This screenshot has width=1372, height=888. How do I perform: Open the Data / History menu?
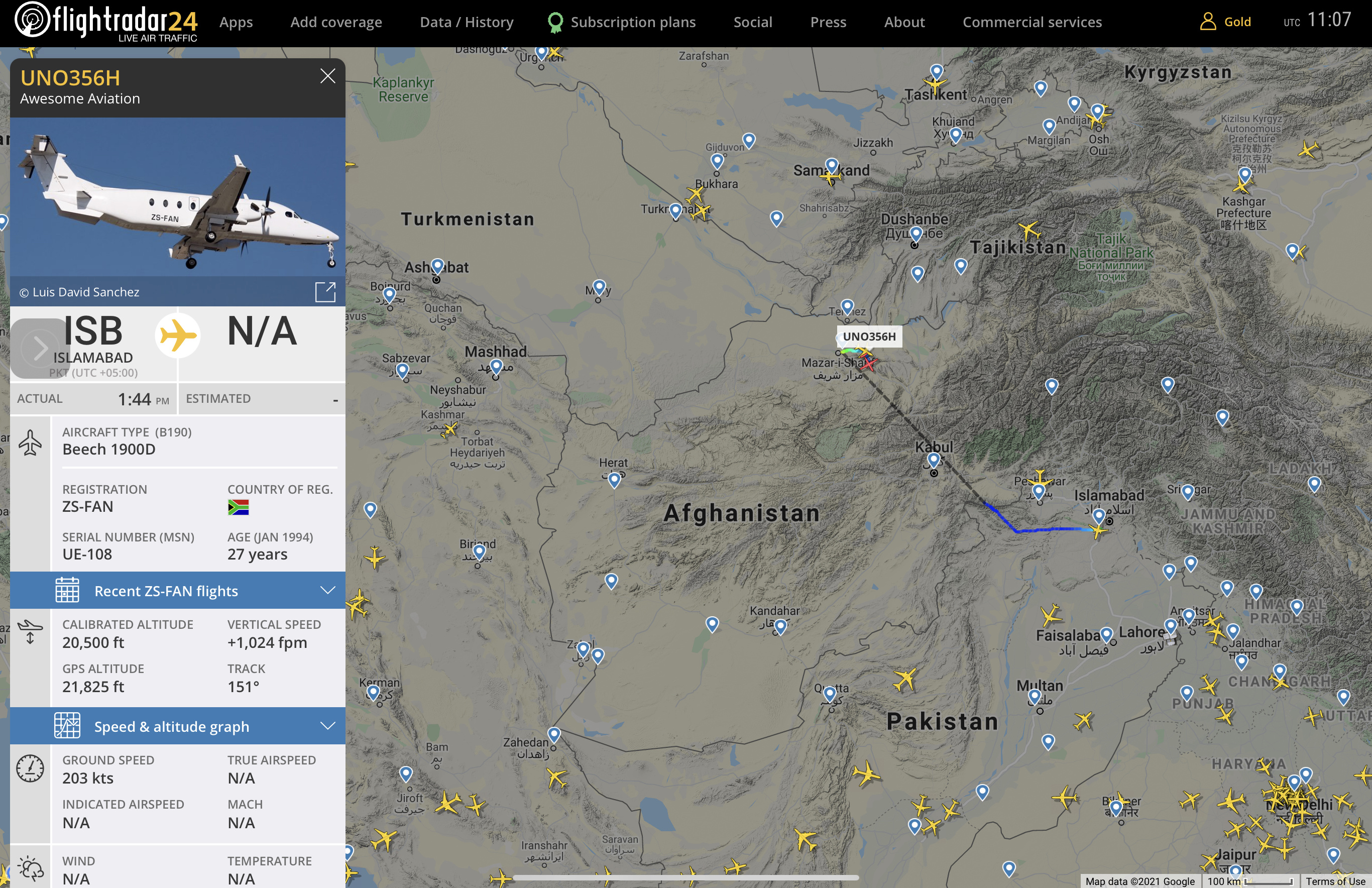[x=467, y=23]
